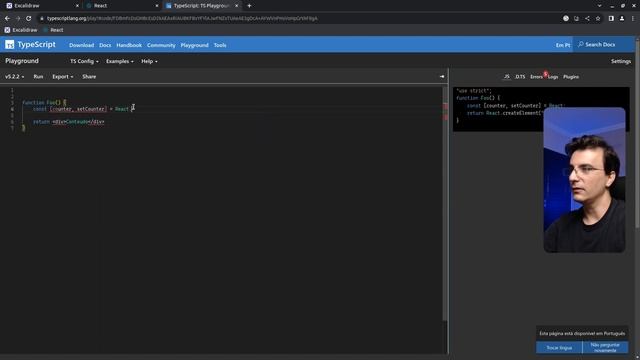This screenshot has width=640, height=360.
Task: Open Handbook in TypeScript nav
Action: point(129,45)
